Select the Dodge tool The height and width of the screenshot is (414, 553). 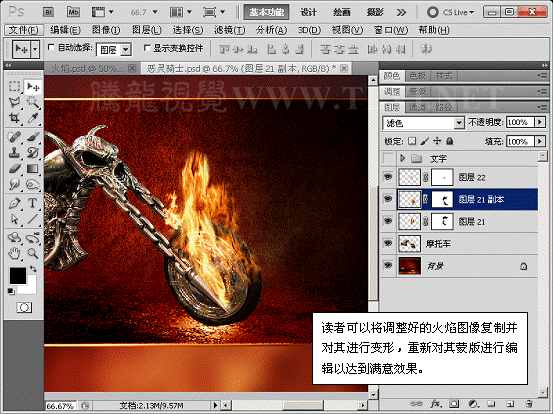[x=33, y=184]
